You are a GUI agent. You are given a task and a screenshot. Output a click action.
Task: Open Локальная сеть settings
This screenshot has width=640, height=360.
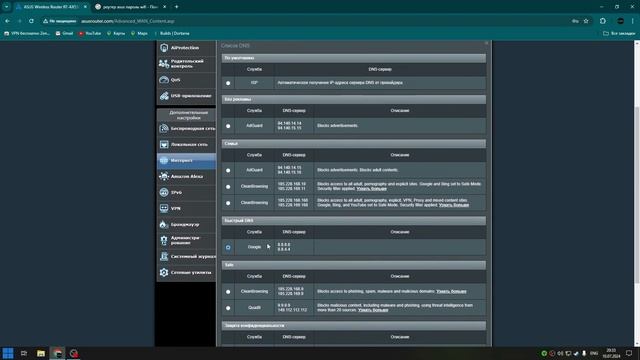point(186,144)
